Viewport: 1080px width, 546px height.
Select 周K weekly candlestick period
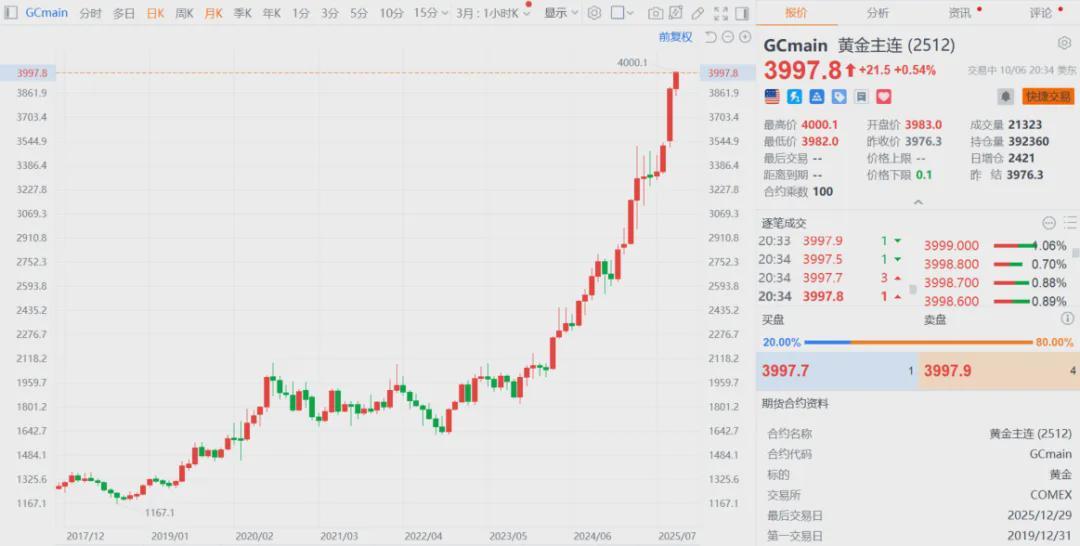(x=184, y=13)
